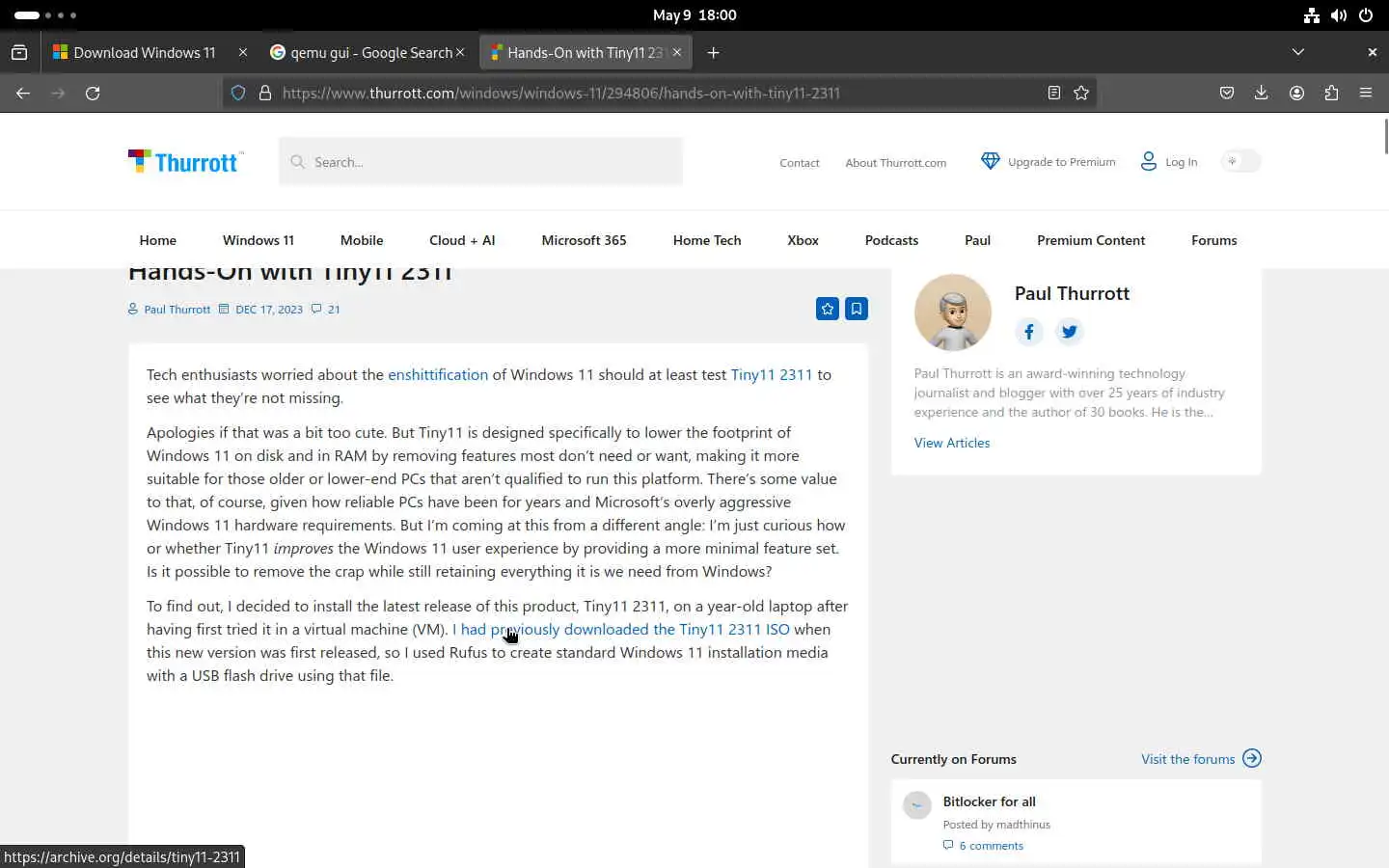Open the Windows 11 nav menu
Screen dimensions: 1389x868
(259, 240)
